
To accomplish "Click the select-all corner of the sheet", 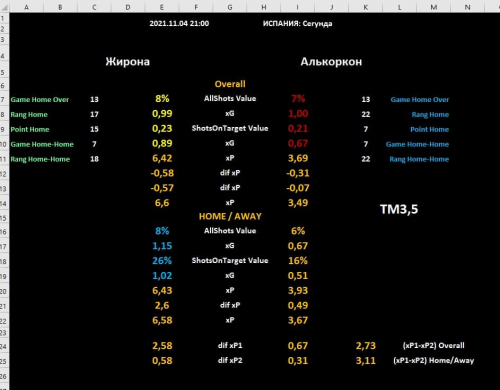I will (x=4, y=7).
